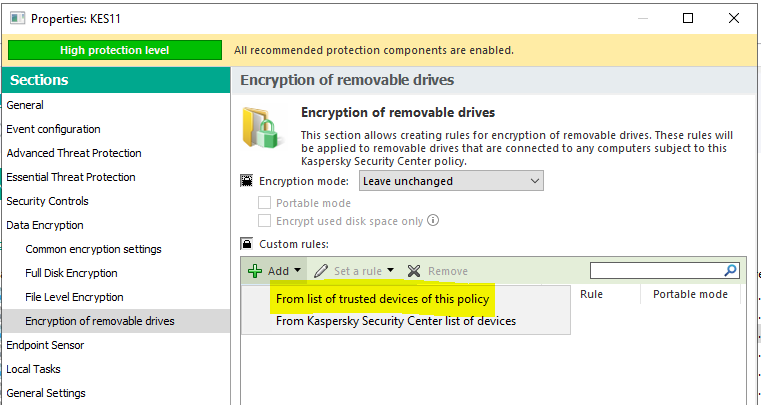Screen dimensions: 761x405
Task: Click the High protection level indicator
Action: 114,50
